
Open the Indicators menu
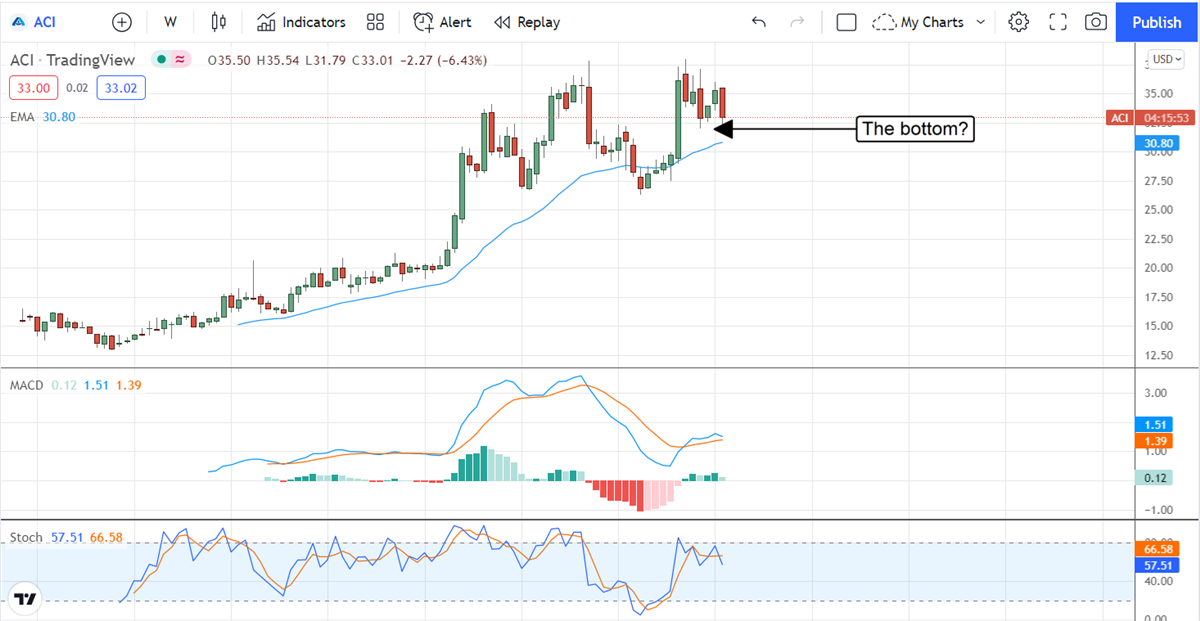pos(301,22)
